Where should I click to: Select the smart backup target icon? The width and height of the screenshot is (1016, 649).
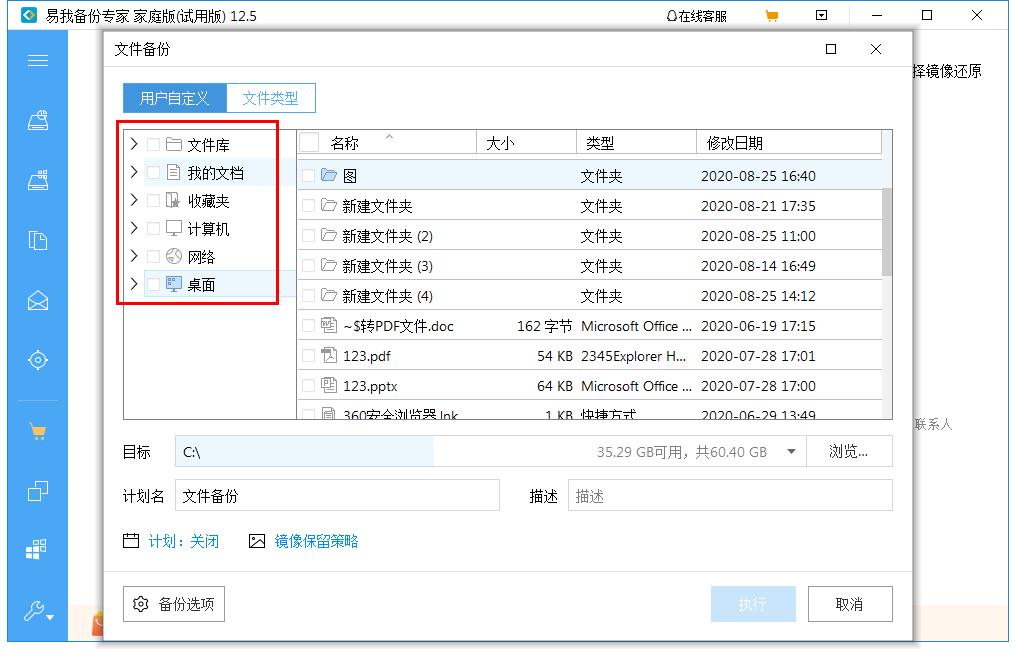[x=37, y=359]
